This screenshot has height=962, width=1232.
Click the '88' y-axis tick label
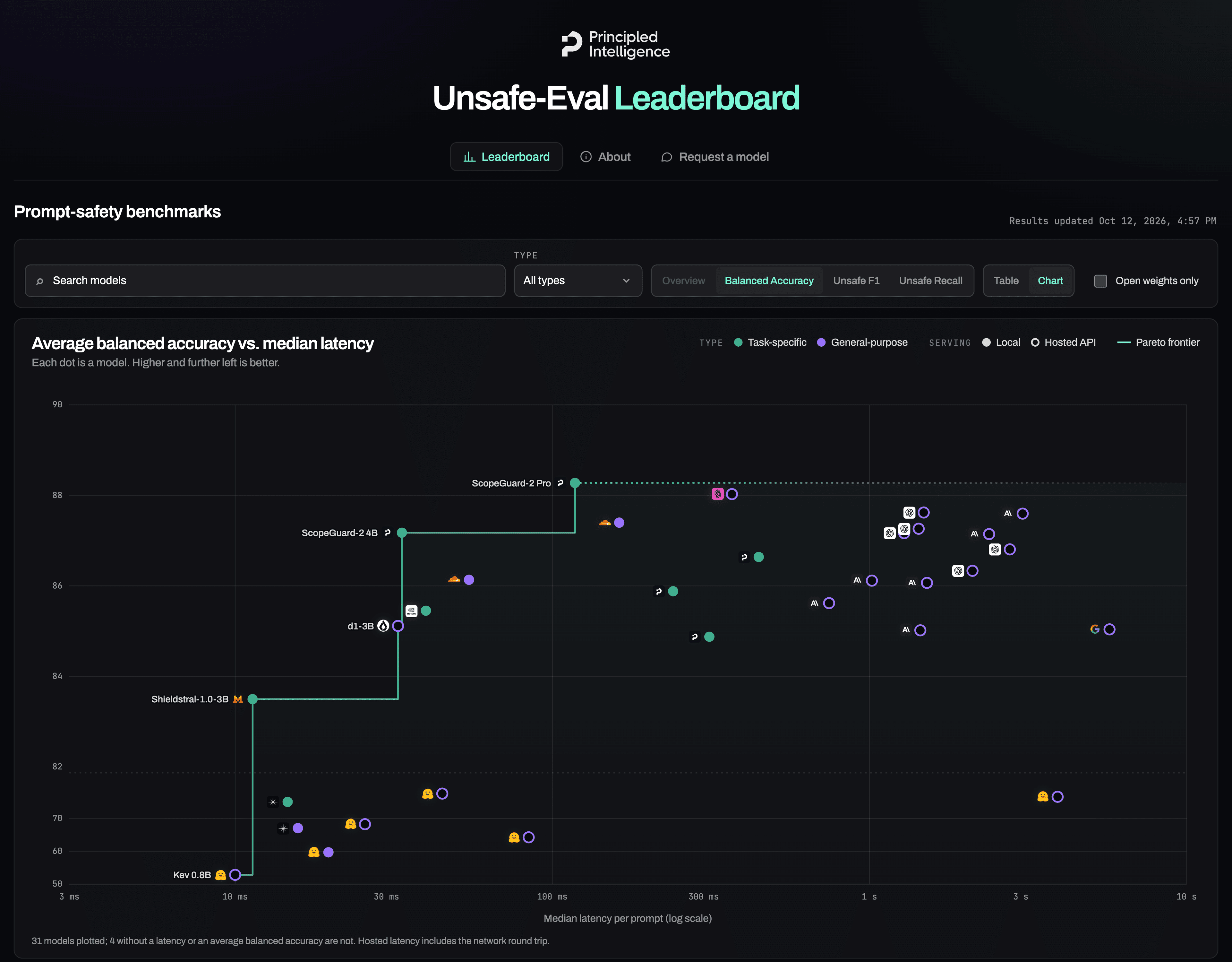point(57,495)
